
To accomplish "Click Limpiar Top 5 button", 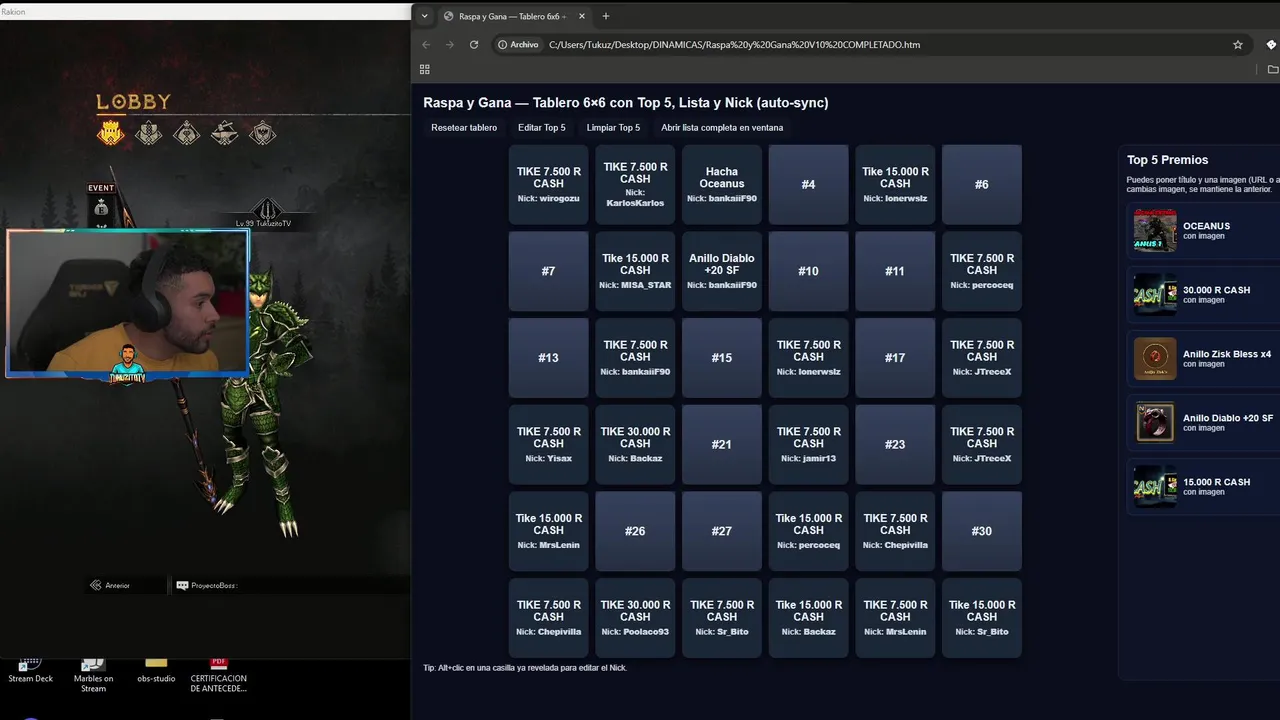I will (613, 128).
